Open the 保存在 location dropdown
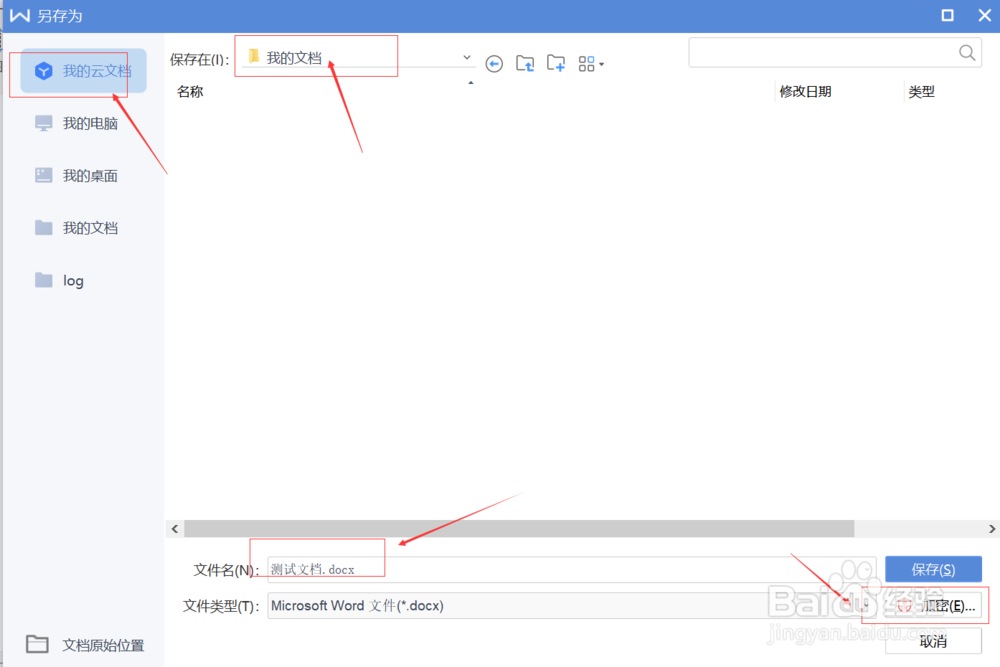Image resolution: width=1000 pixels, height=667 pixels. click(465, 57)
